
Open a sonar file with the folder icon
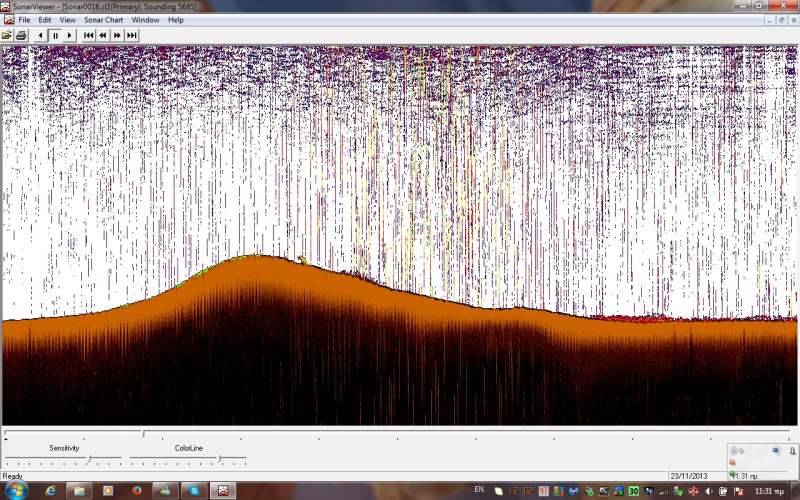(x=7, y=35)
